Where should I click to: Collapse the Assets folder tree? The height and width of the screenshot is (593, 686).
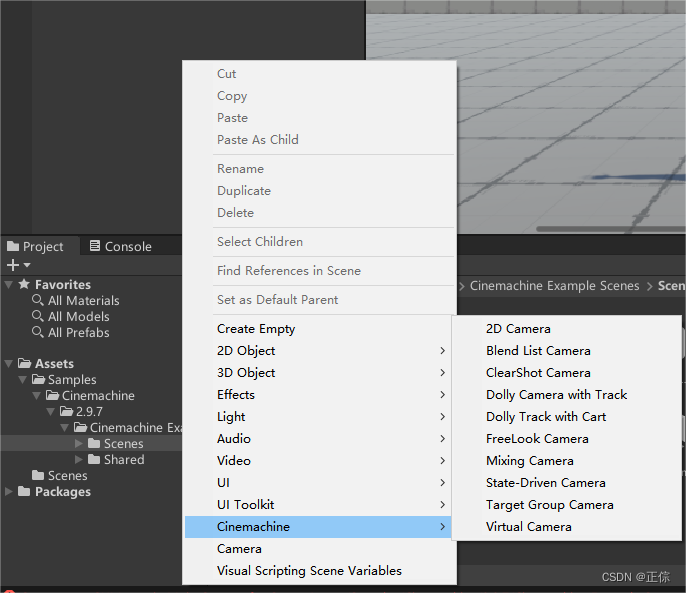tap(8, 364)
